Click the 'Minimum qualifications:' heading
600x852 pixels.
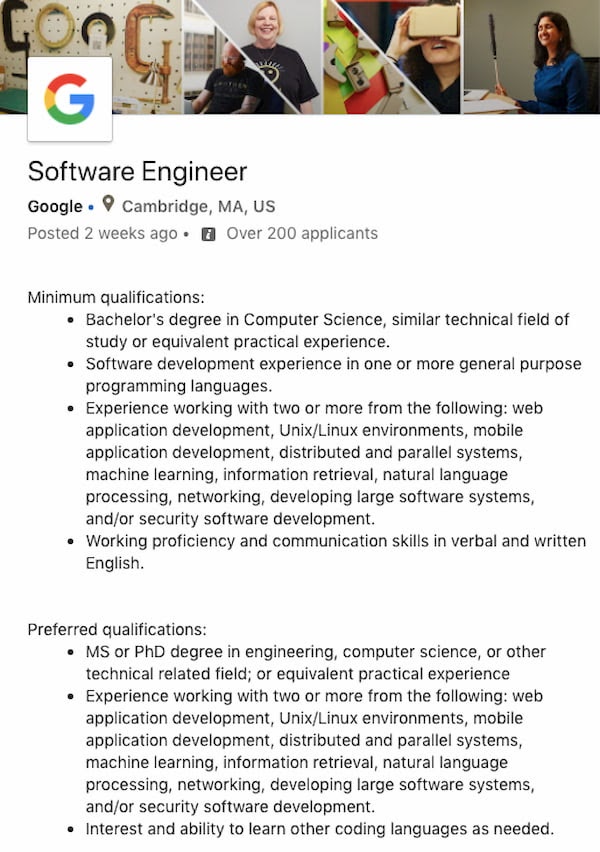(x=116, y=297)
